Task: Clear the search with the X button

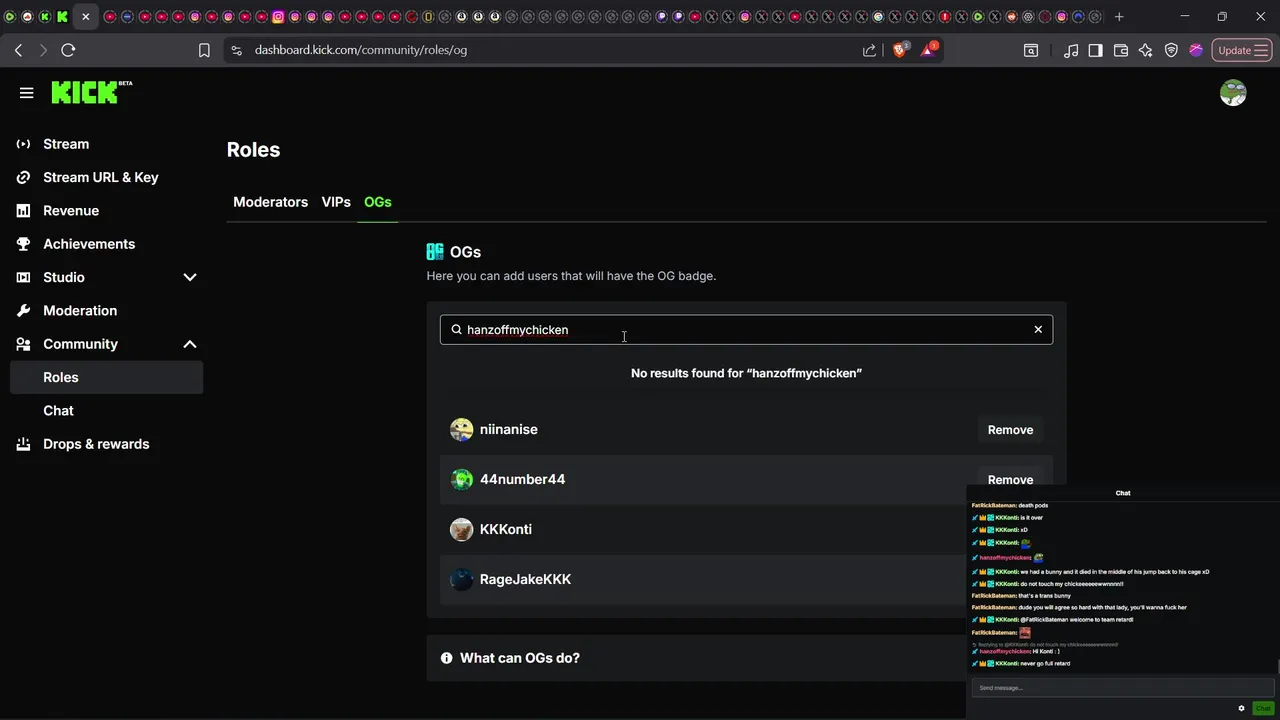Action: (x=1038, y=329)
